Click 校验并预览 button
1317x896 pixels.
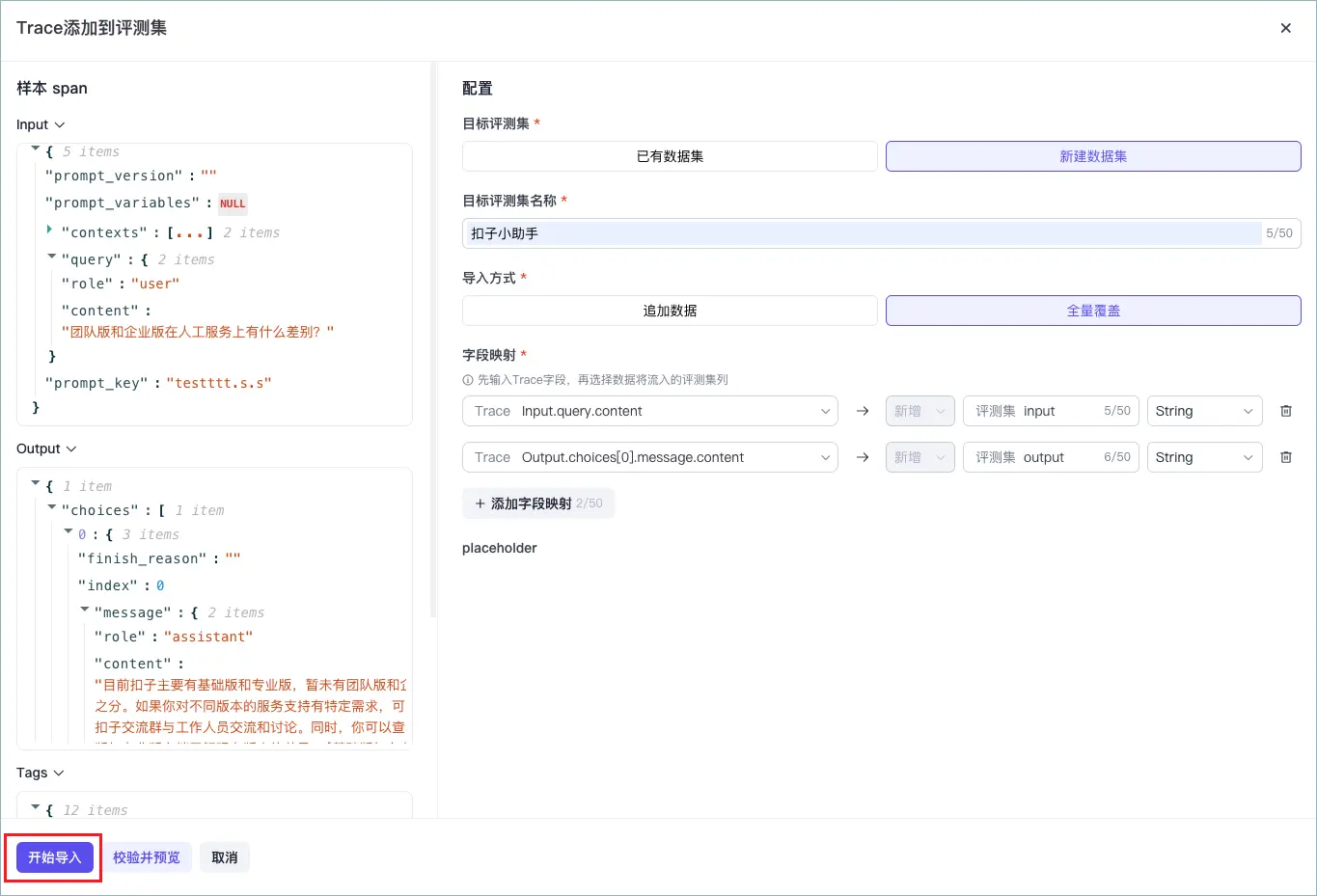tap(147, 857)
